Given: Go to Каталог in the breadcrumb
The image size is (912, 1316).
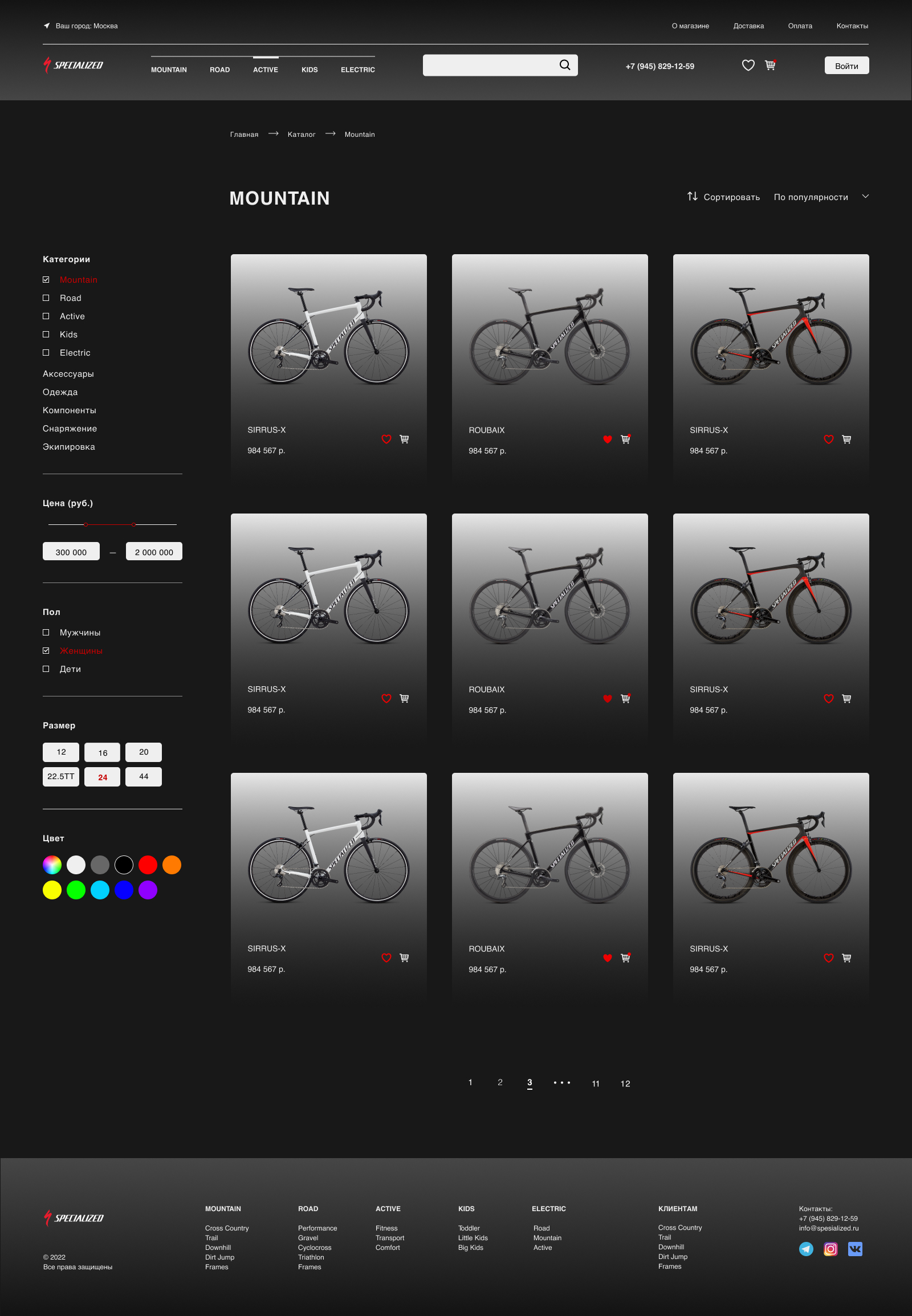Looking at the screenshot, I should tap(301, 135).
